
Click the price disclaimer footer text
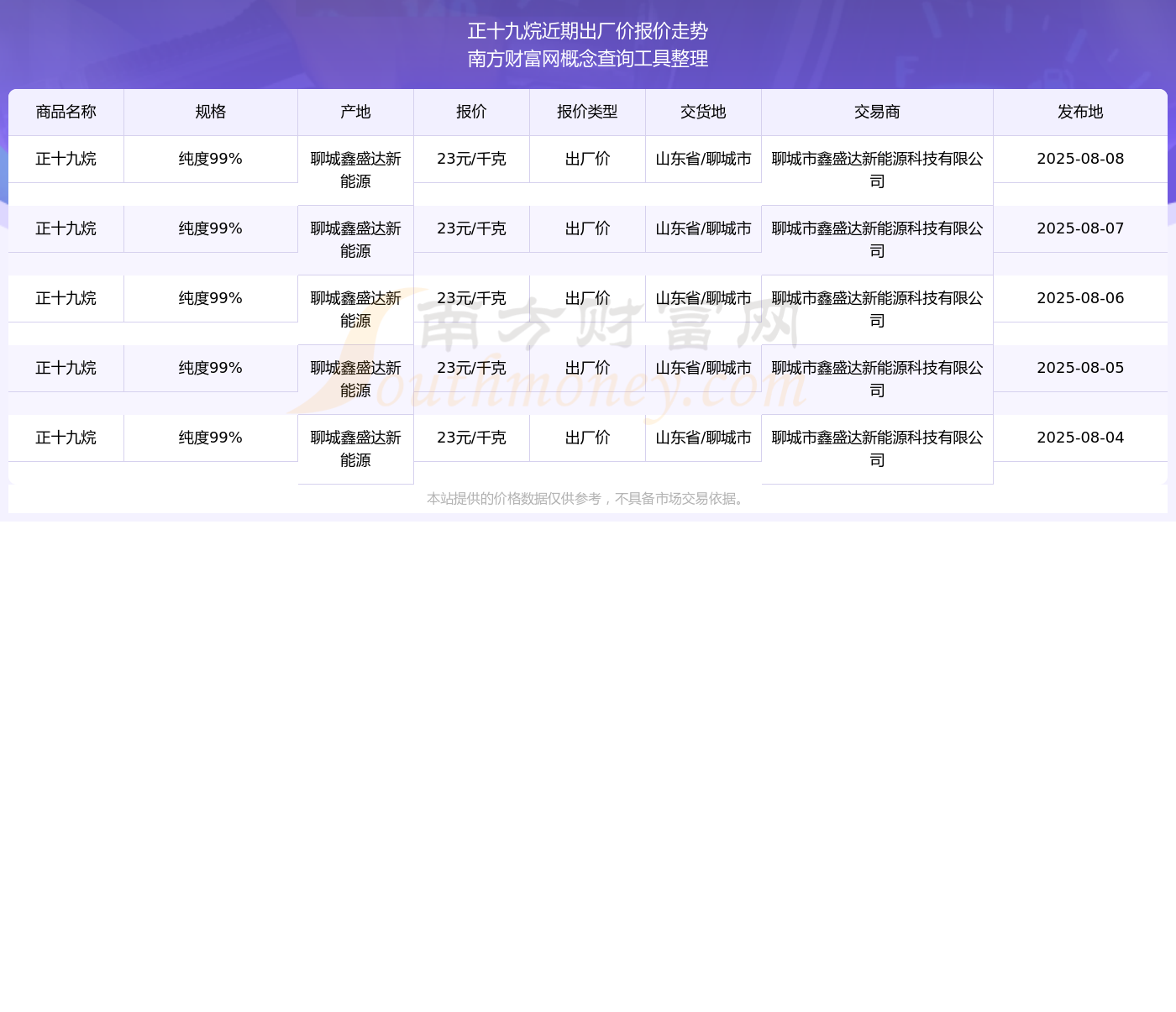(588, 499)
